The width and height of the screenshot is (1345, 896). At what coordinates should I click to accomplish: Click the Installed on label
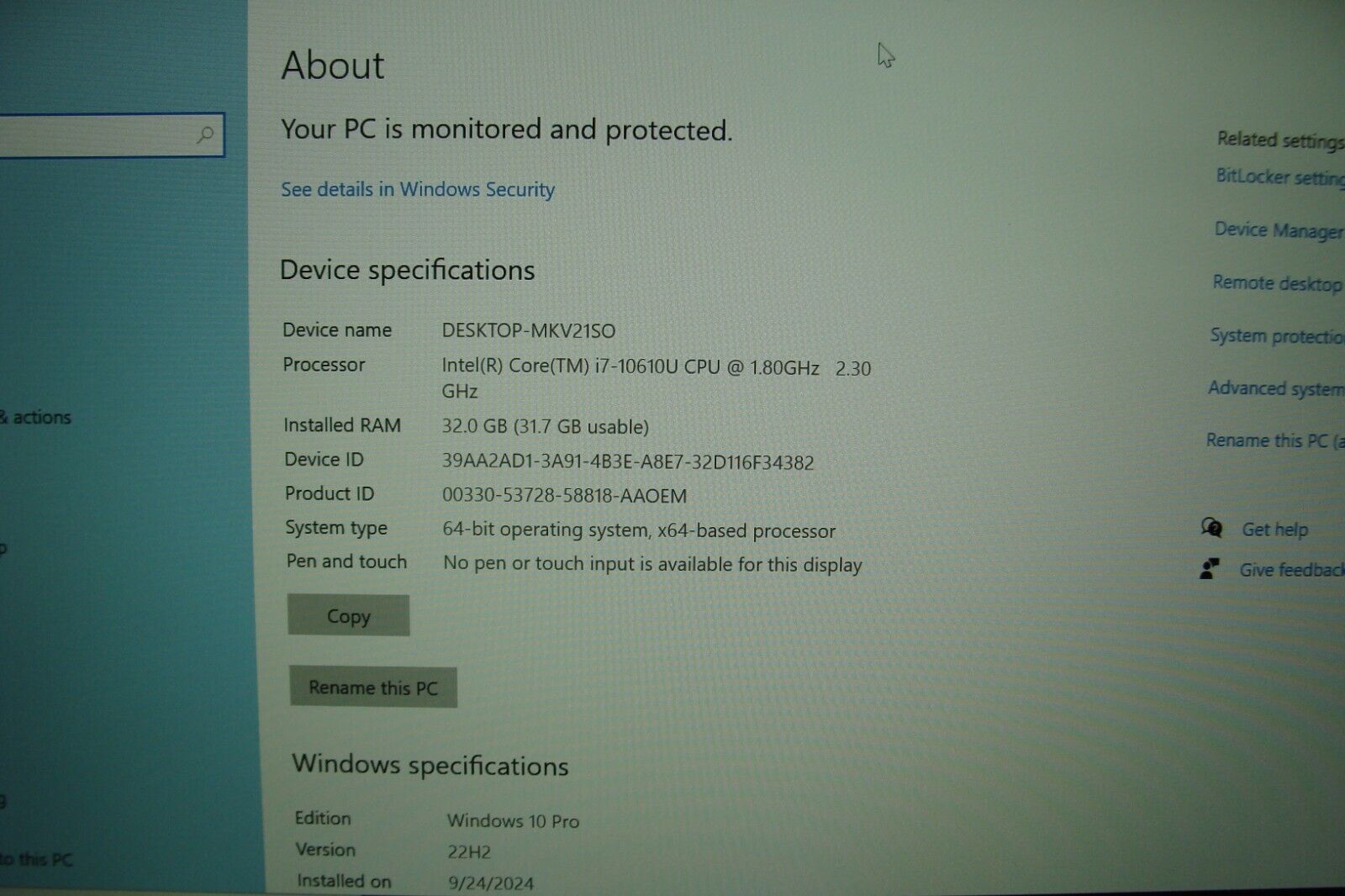point(344,881)
